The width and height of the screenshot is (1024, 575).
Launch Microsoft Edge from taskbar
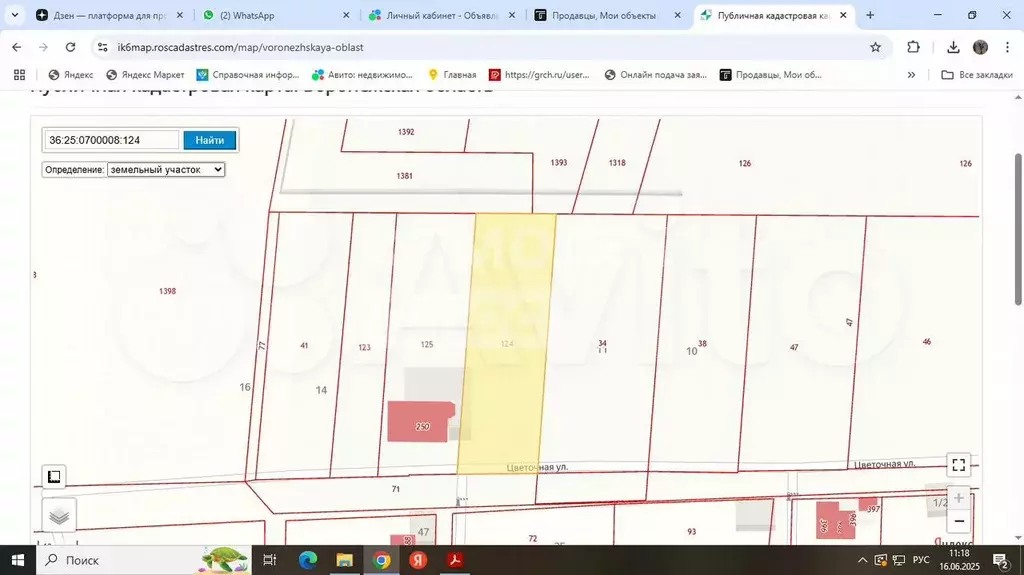308,560
